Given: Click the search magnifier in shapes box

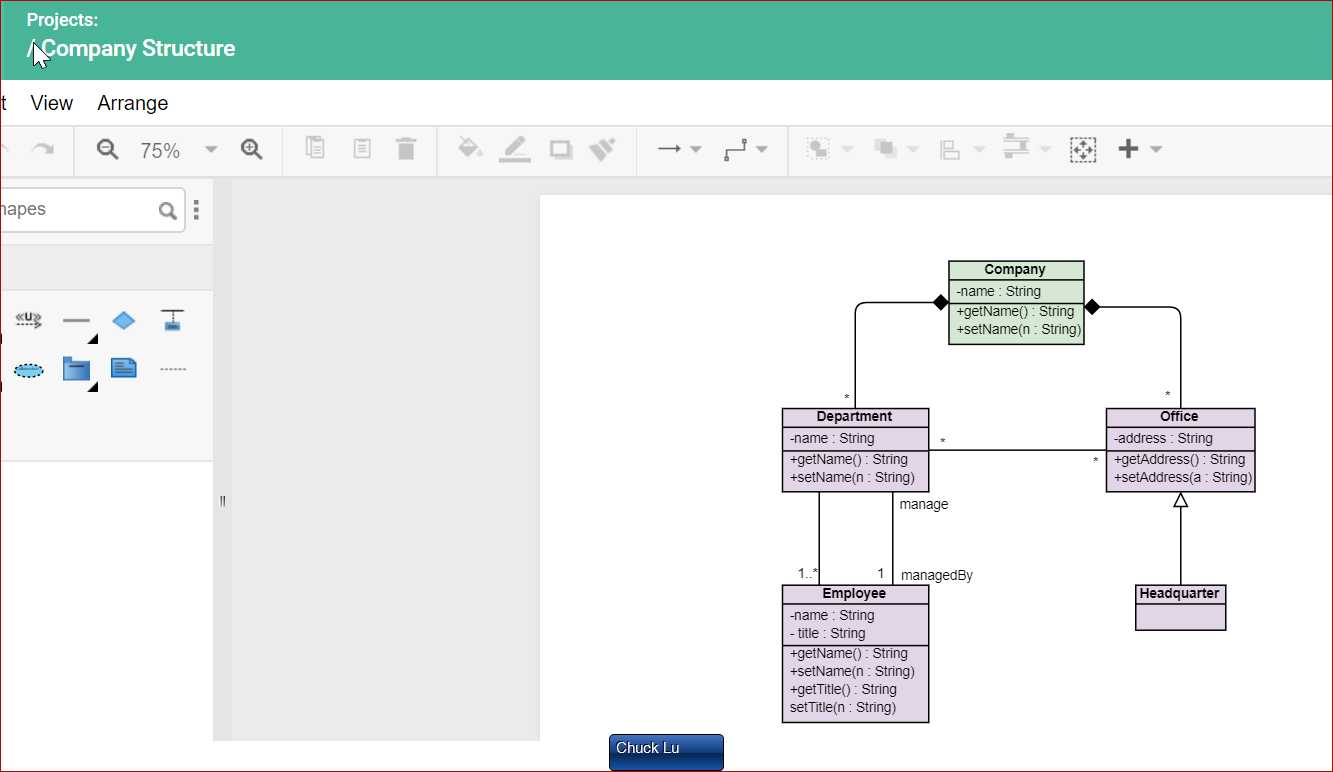Looking at the screenshot, I should [167, 210].
